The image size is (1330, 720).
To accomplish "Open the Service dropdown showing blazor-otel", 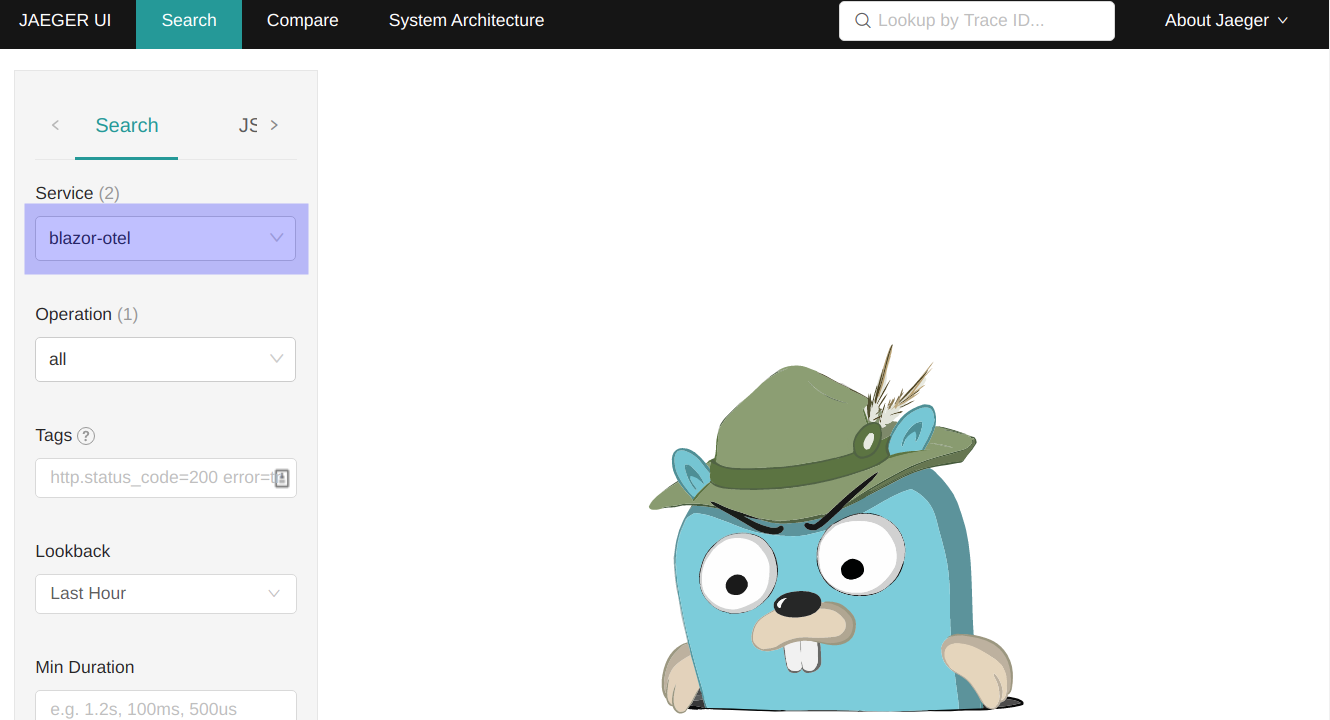I will pyautogui.click(x=166, y=239).
